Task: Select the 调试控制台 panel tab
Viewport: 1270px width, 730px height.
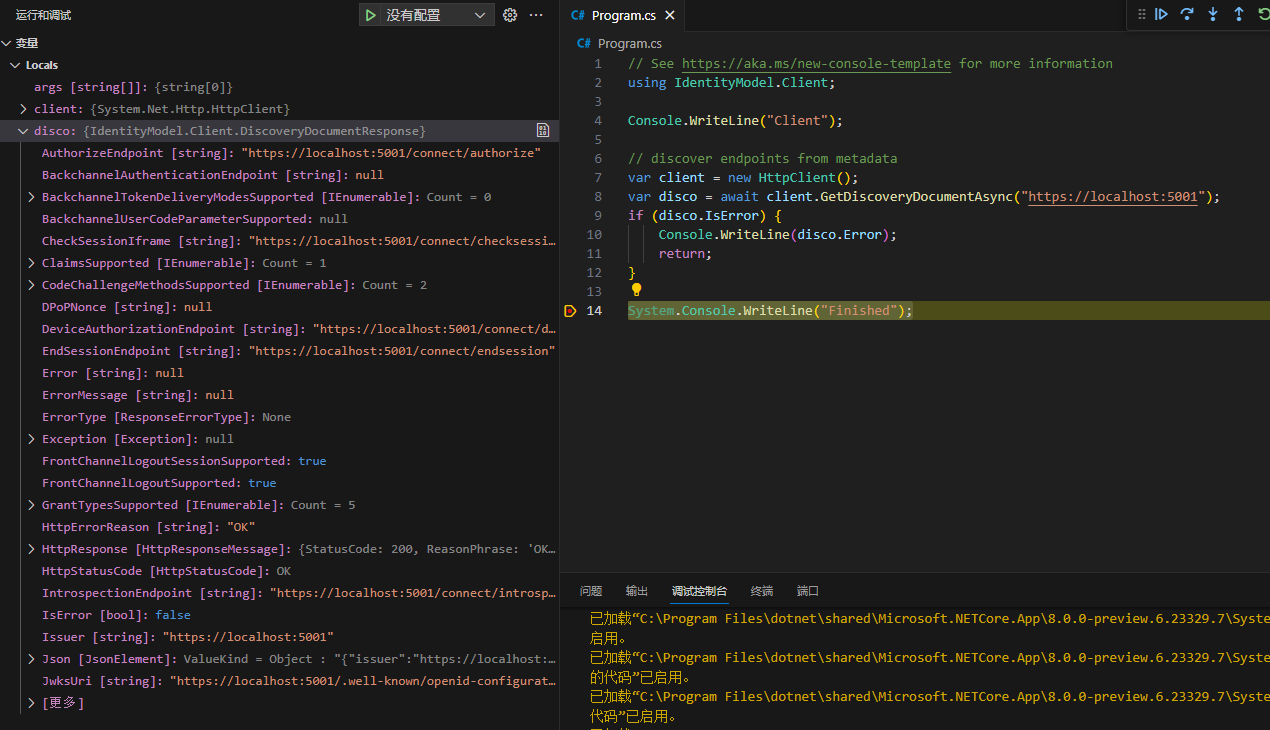Action: pos(700,591)
